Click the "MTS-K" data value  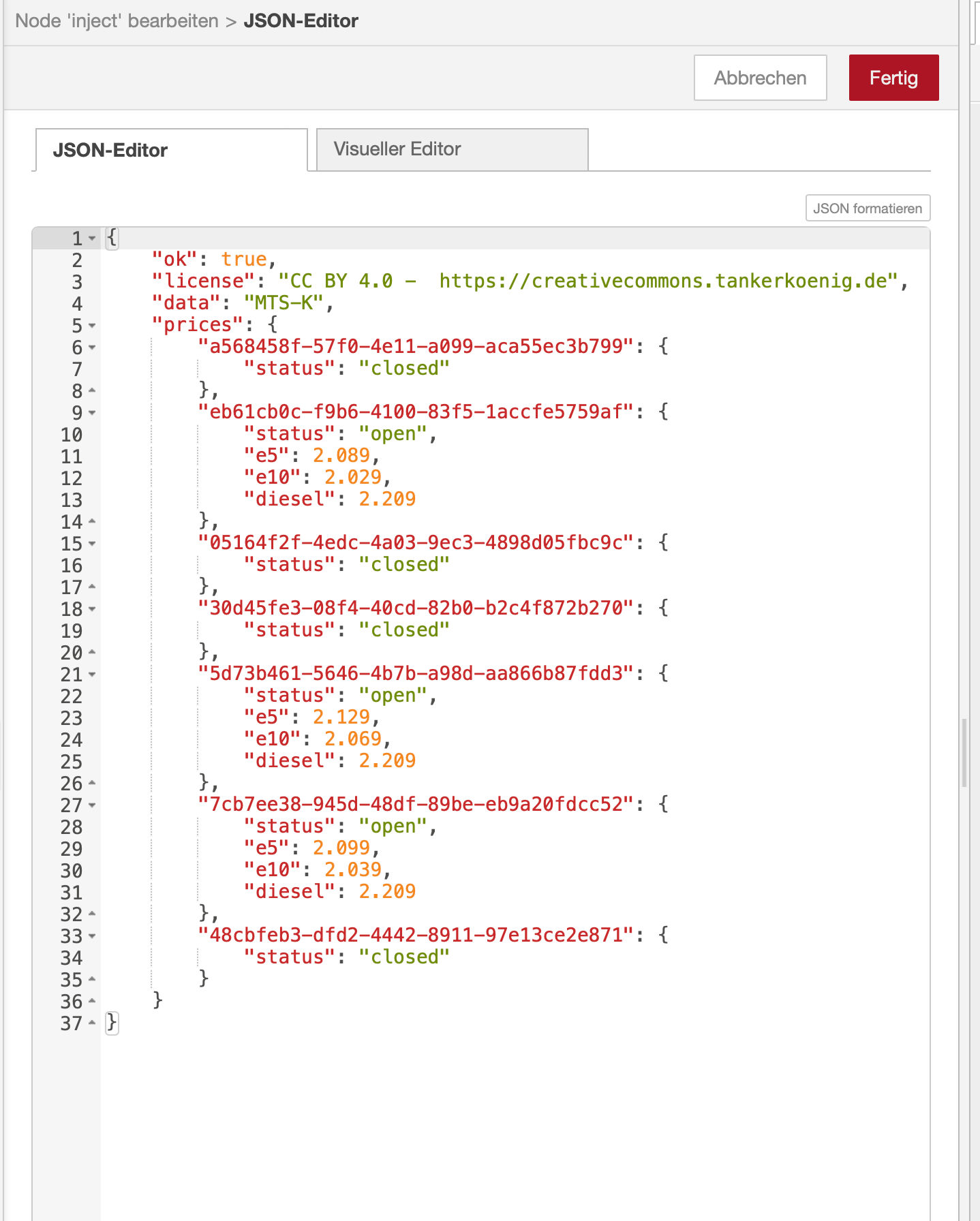pyautogui.click(x=284, y=303)
